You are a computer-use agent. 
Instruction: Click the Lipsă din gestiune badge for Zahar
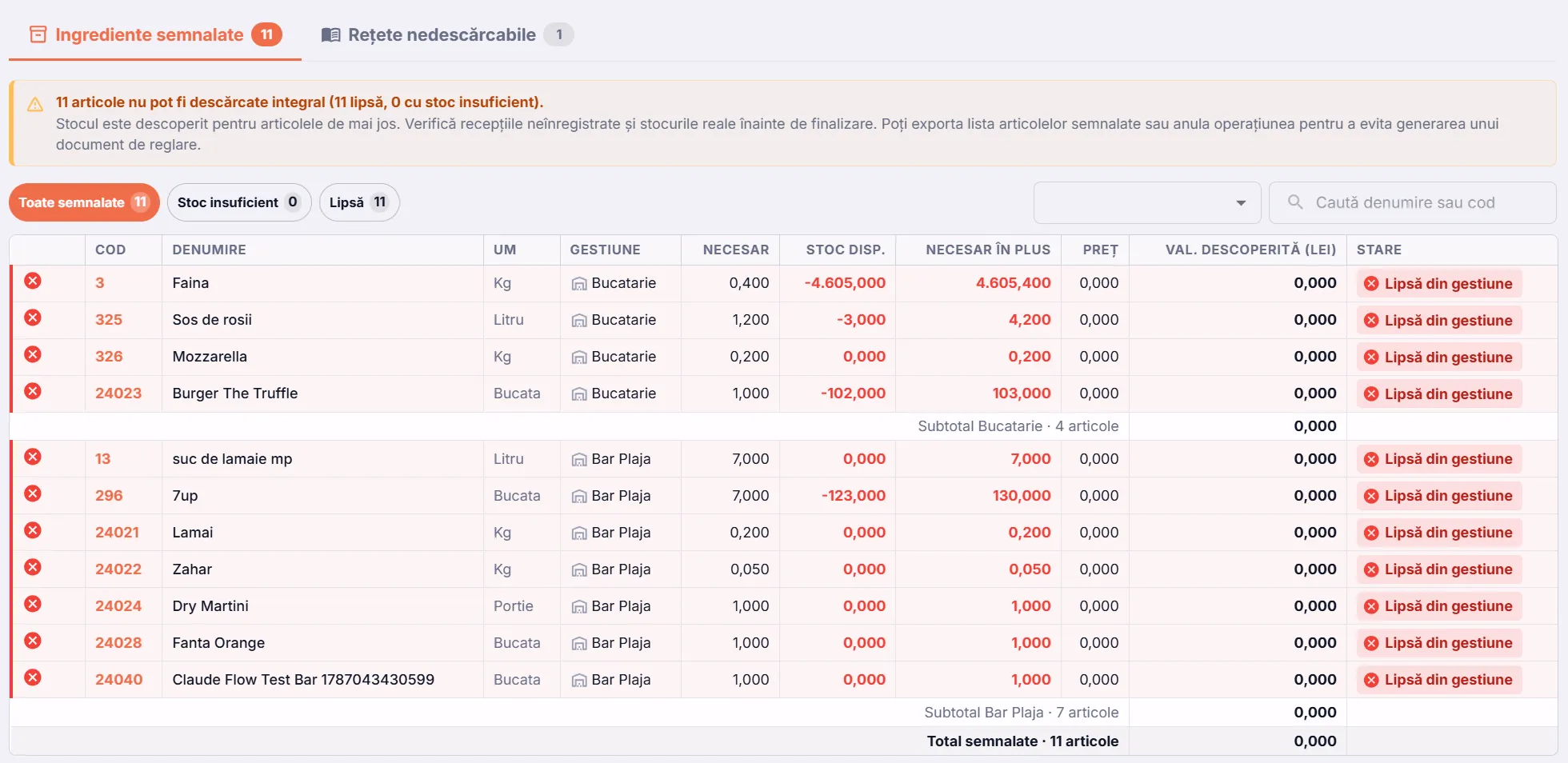[1439, 569]
